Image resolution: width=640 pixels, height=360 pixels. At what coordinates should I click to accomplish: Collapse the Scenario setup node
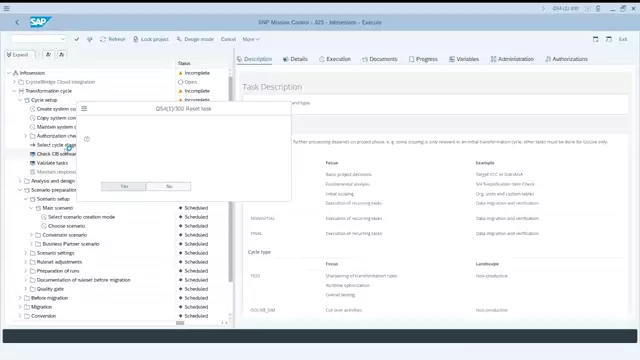pos(26,199)
